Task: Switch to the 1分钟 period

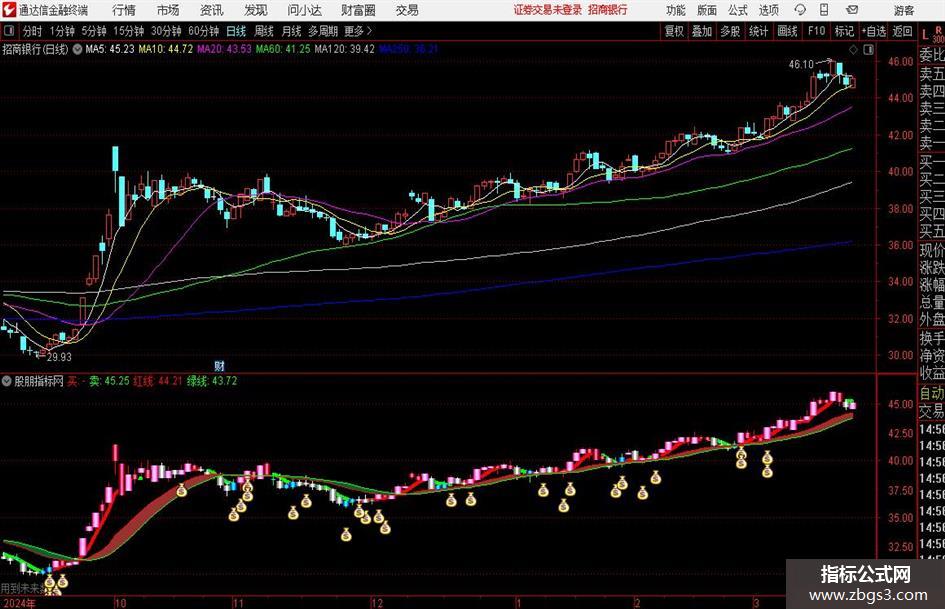Action: click(x=62, y=31)
